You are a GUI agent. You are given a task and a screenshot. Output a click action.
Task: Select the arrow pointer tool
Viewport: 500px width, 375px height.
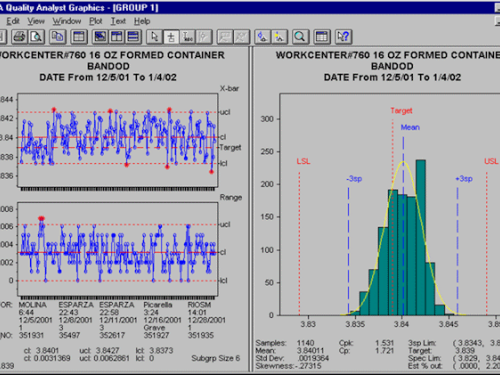click(x=154, y=37)
